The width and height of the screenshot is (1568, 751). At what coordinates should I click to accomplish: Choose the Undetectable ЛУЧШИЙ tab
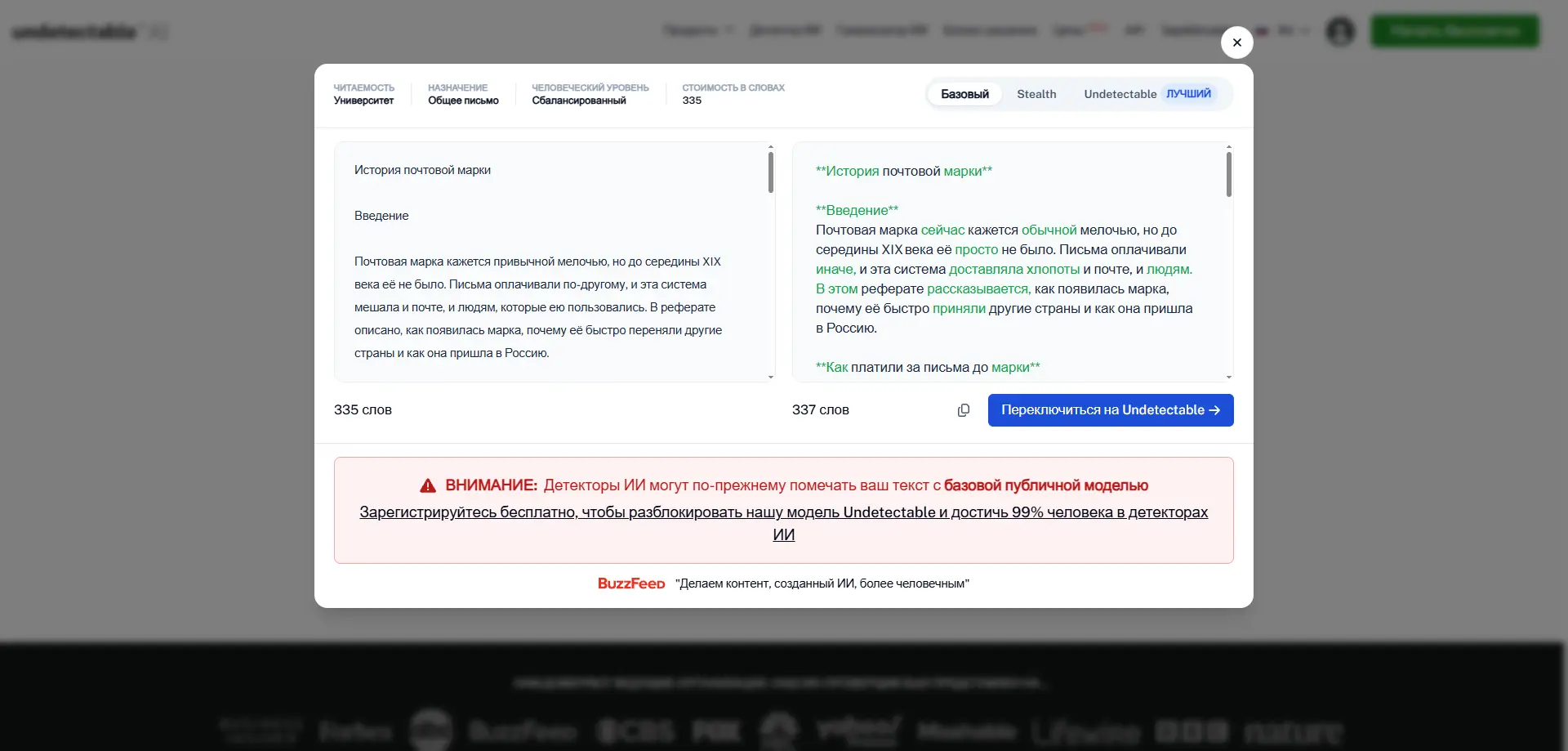pos(1150,94)
